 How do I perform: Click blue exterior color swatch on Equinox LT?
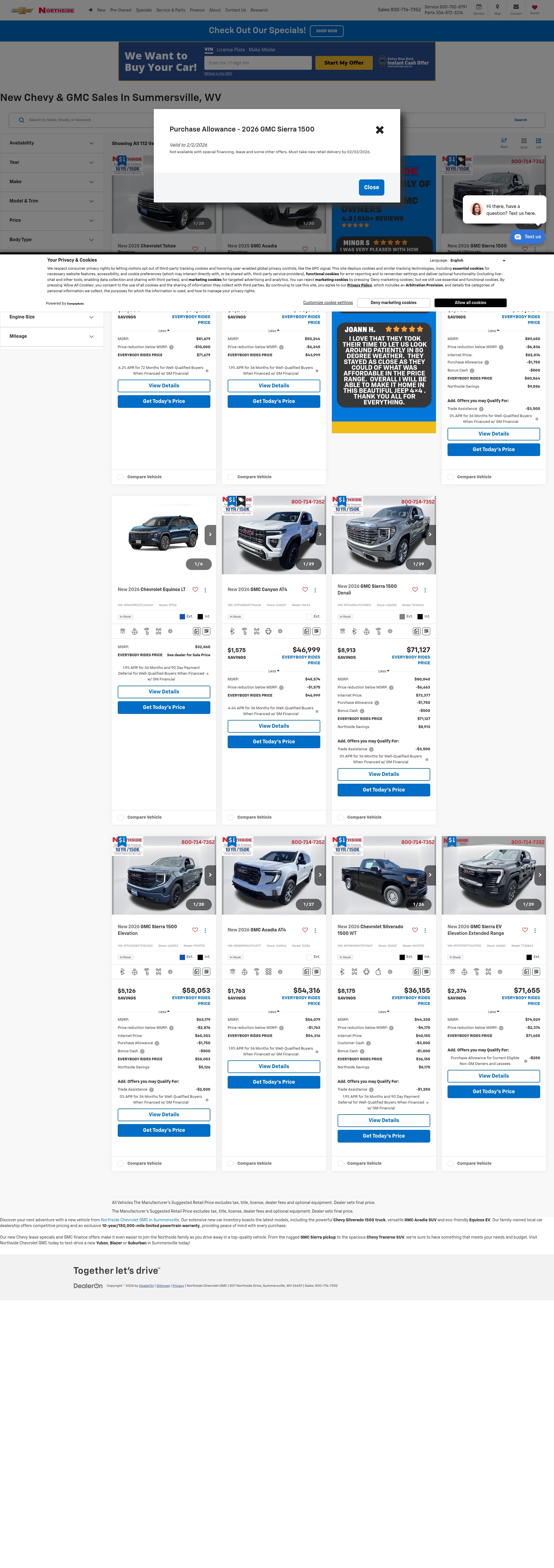click(x=182, y=617)
